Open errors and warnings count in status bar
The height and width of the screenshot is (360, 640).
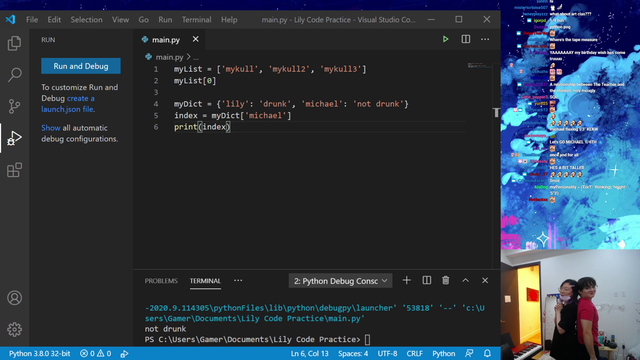96,353
